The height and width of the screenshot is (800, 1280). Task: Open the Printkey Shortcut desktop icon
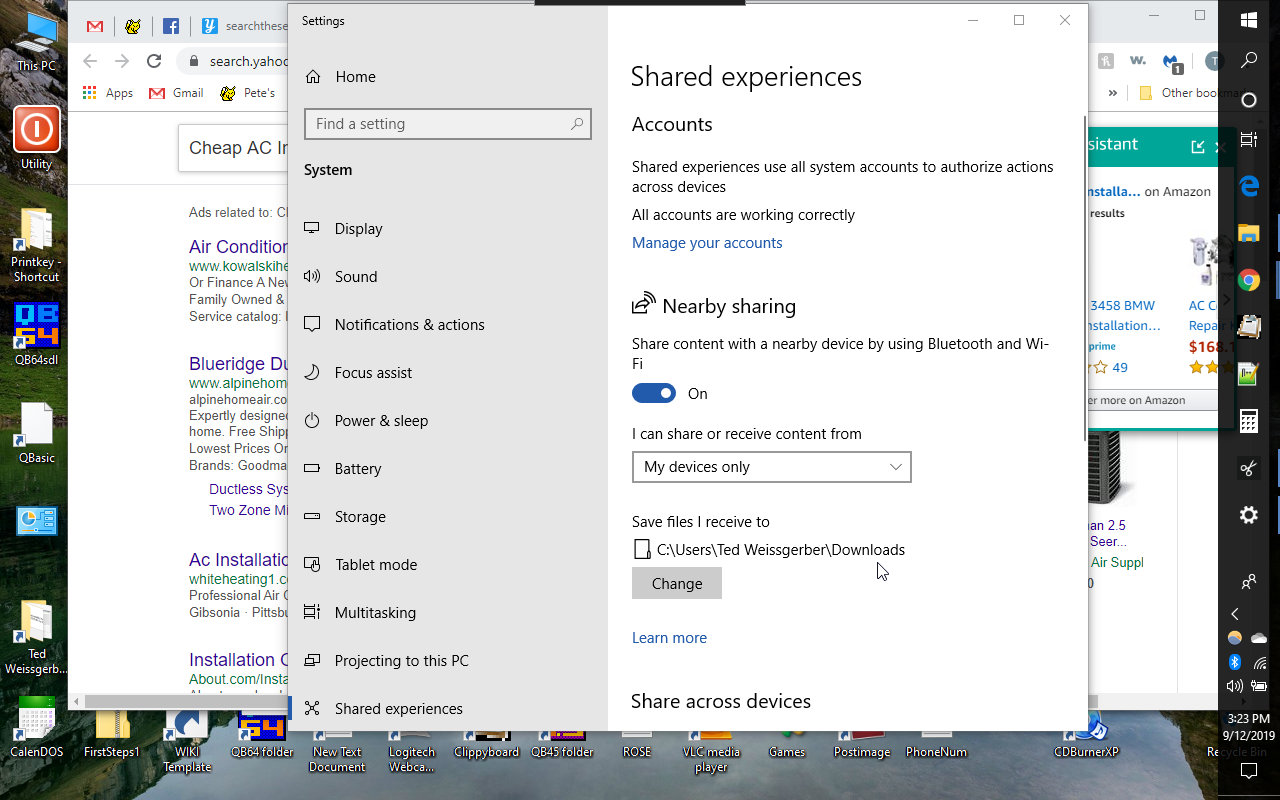(x=36, y=246)
